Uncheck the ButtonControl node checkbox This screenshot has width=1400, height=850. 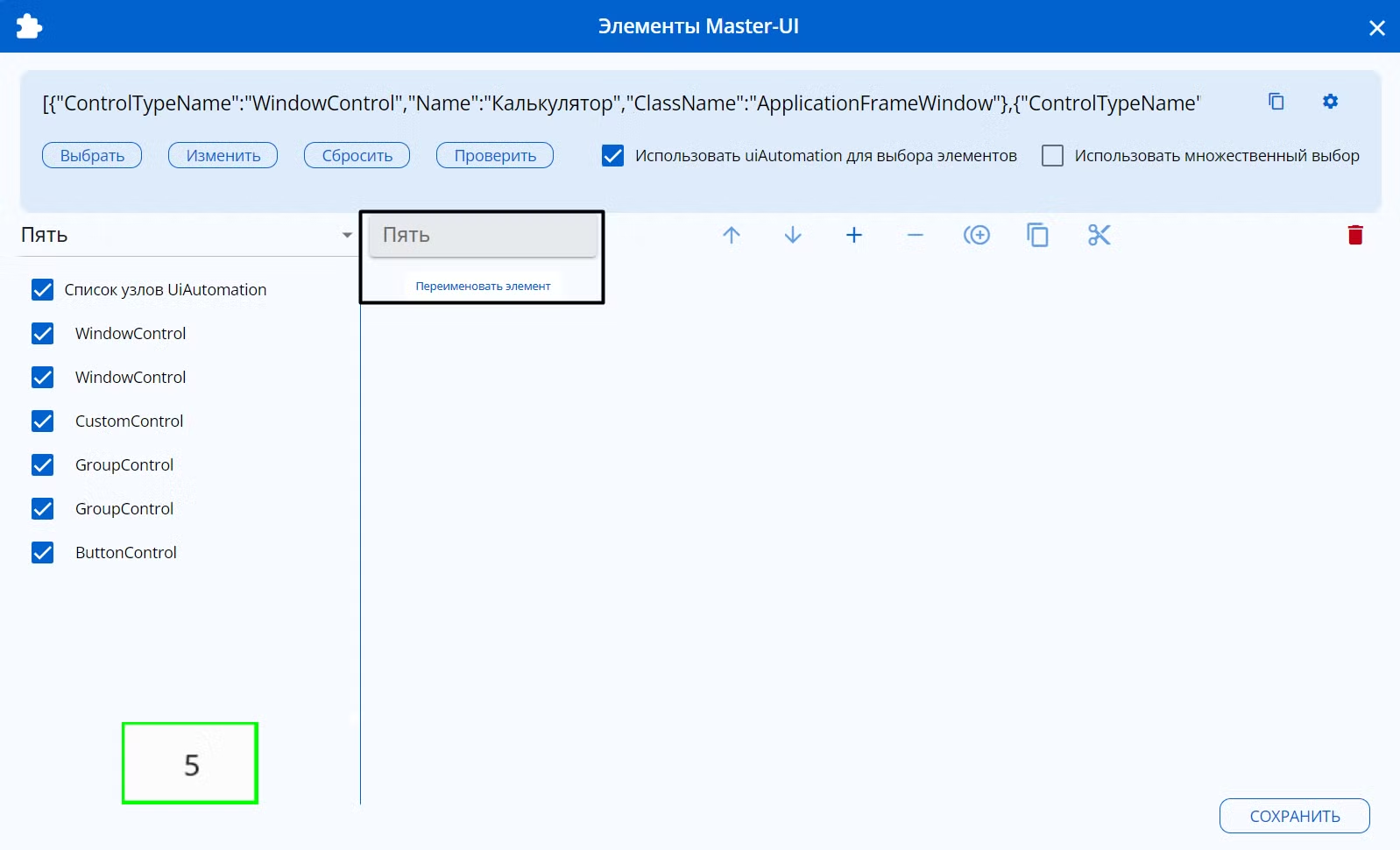pos(42,553)
